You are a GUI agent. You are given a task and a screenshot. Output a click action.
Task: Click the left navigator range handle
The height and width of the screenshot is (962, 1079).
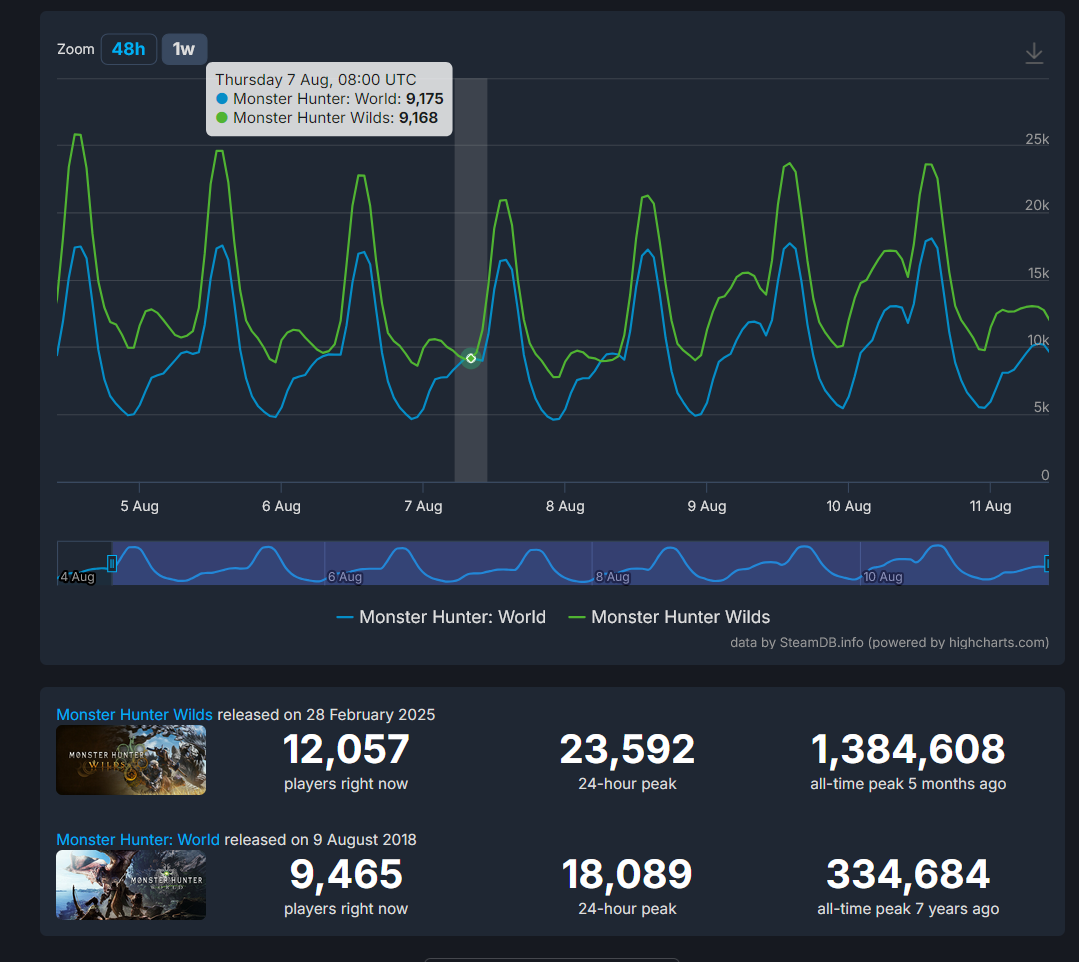click(x=111, y=564)
